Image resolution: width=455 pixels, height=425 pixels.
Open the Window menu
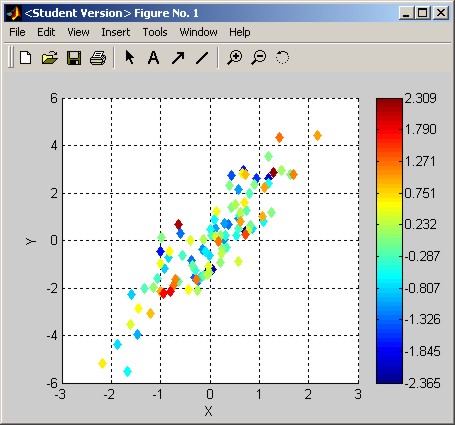198,32
